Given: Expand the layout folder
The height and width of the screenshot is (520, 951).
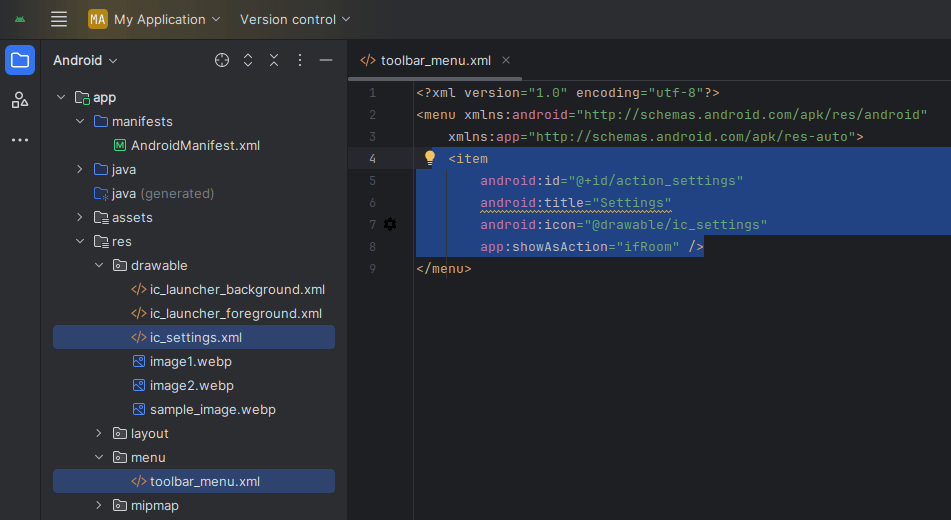Looking at the screenshot, I should click(x=99, y=433).
